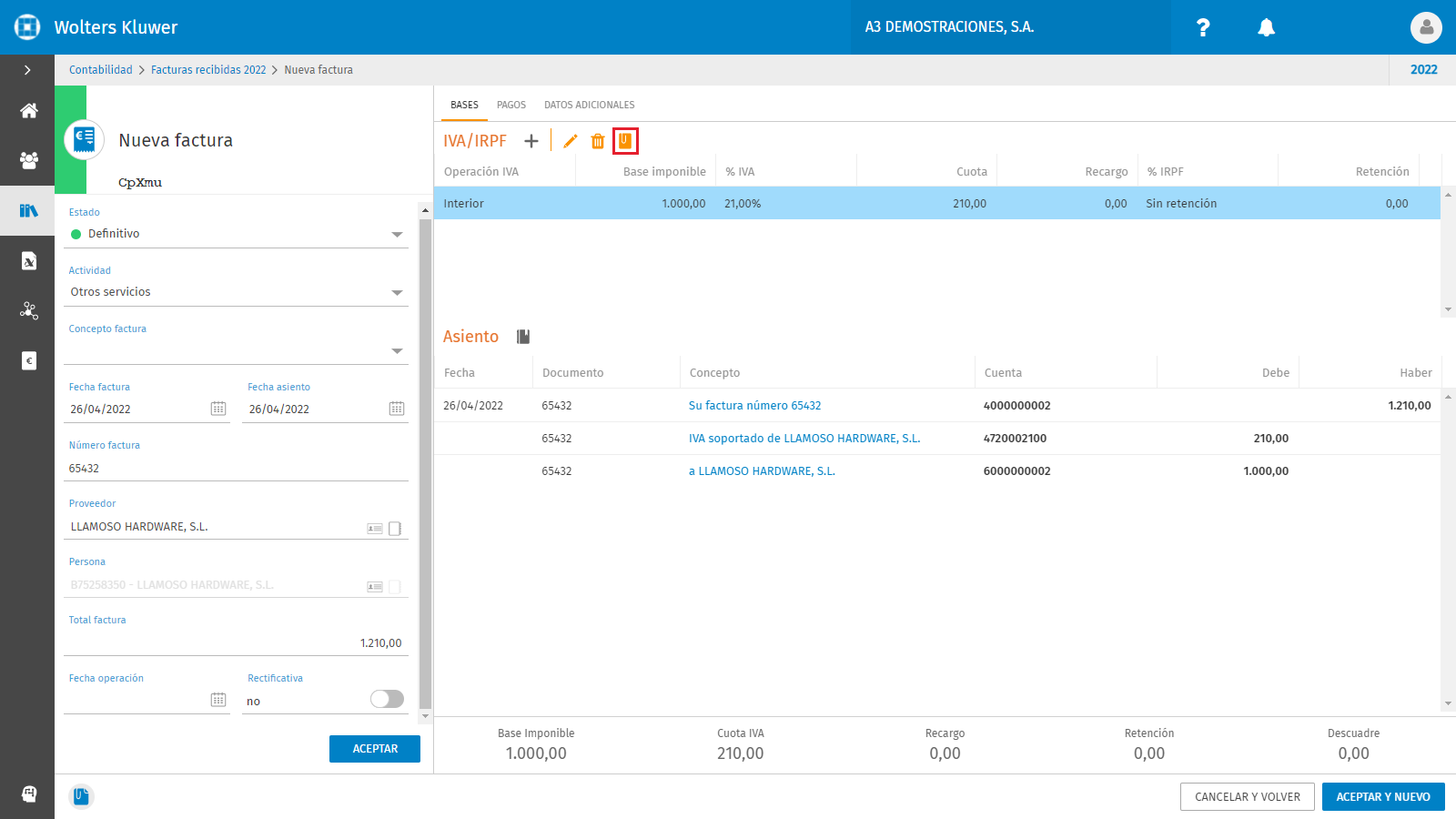The image size is (1456, 819).
Task: Open the help question mark
Action: (1203, 27)
